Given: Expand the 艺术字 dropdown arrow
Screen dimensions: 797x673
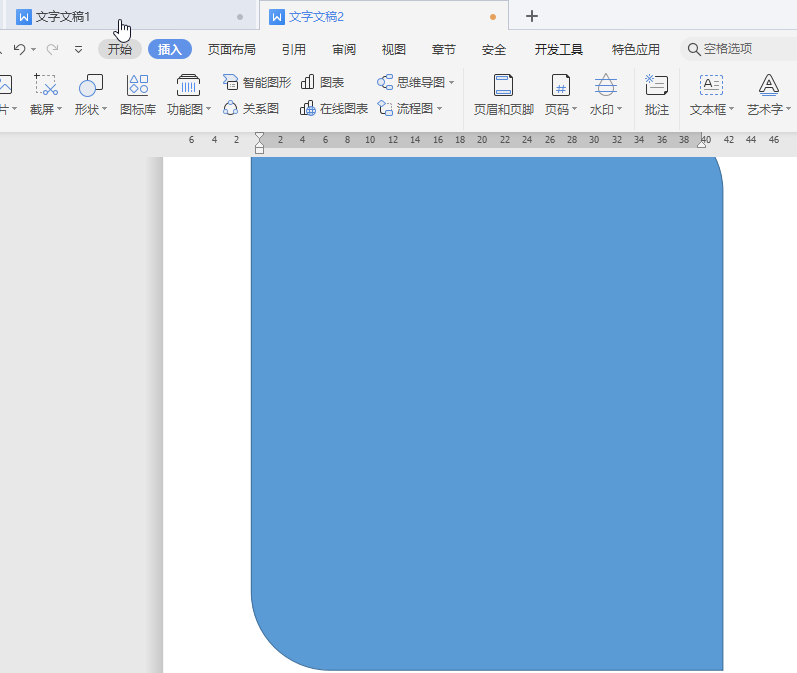Looking at the screenshot, I should [788, 109].
